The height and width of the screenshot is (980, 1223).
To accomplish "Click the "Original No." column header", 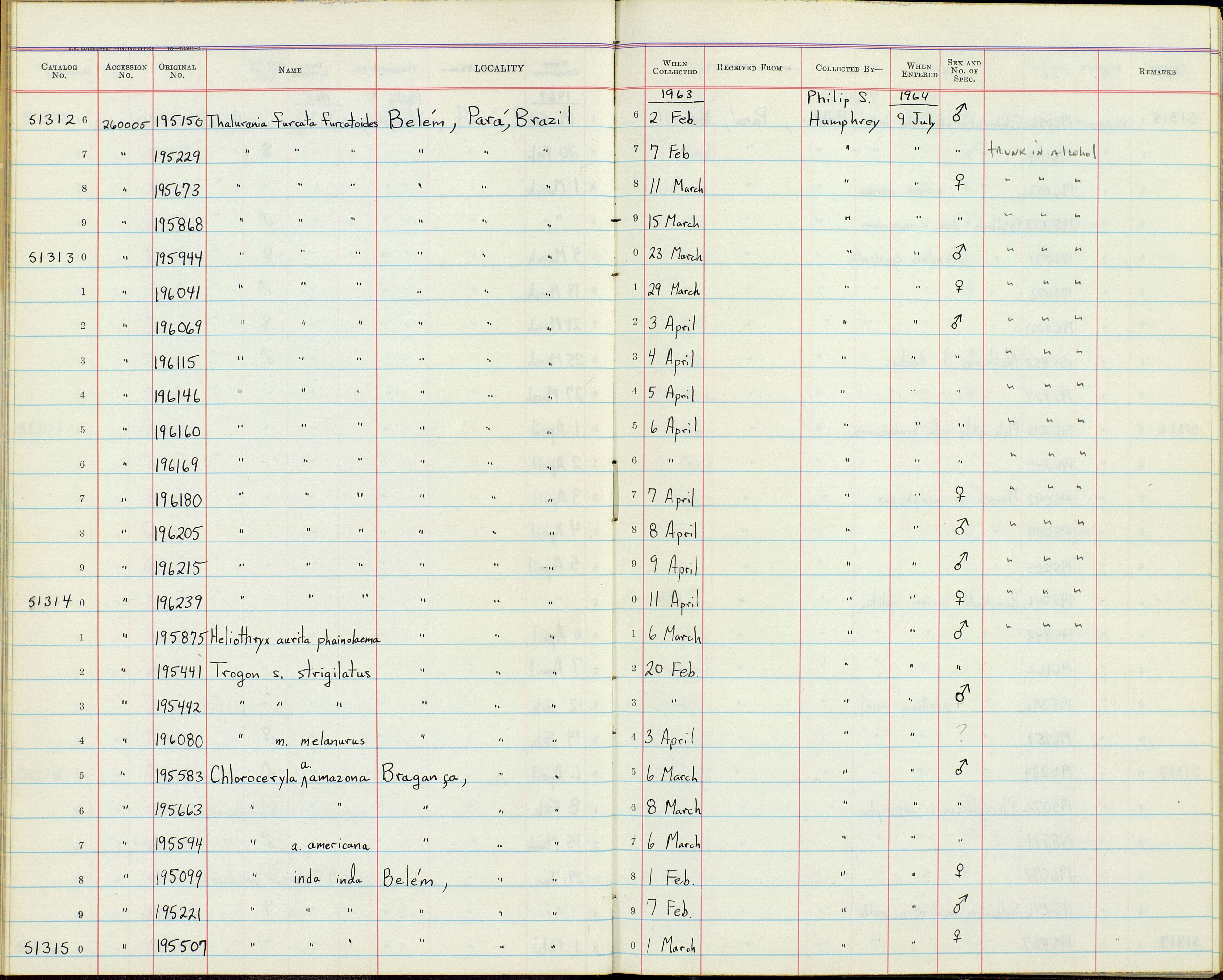I will [x=177, y=71].
